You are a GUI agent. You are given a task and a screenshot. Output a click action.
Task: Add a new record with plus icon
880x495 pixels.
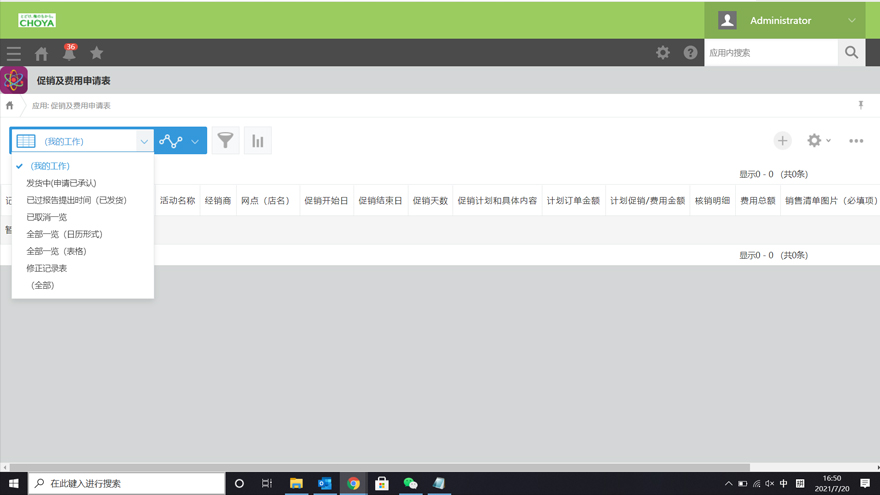(x=782, y=140)
